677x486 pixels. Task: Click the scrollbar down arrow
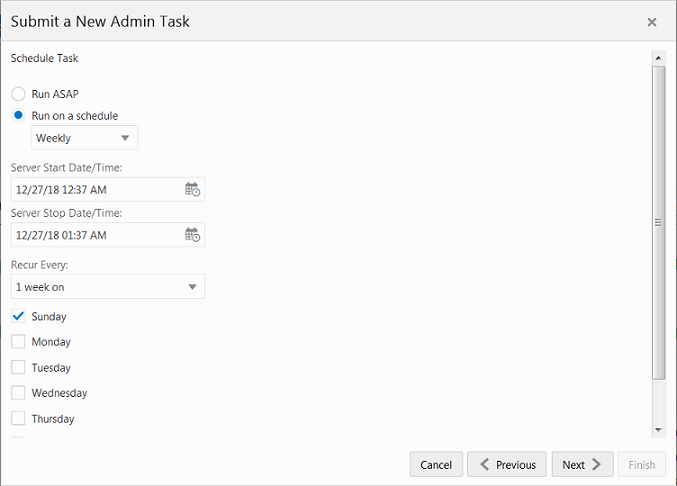(x=658, y=429)
